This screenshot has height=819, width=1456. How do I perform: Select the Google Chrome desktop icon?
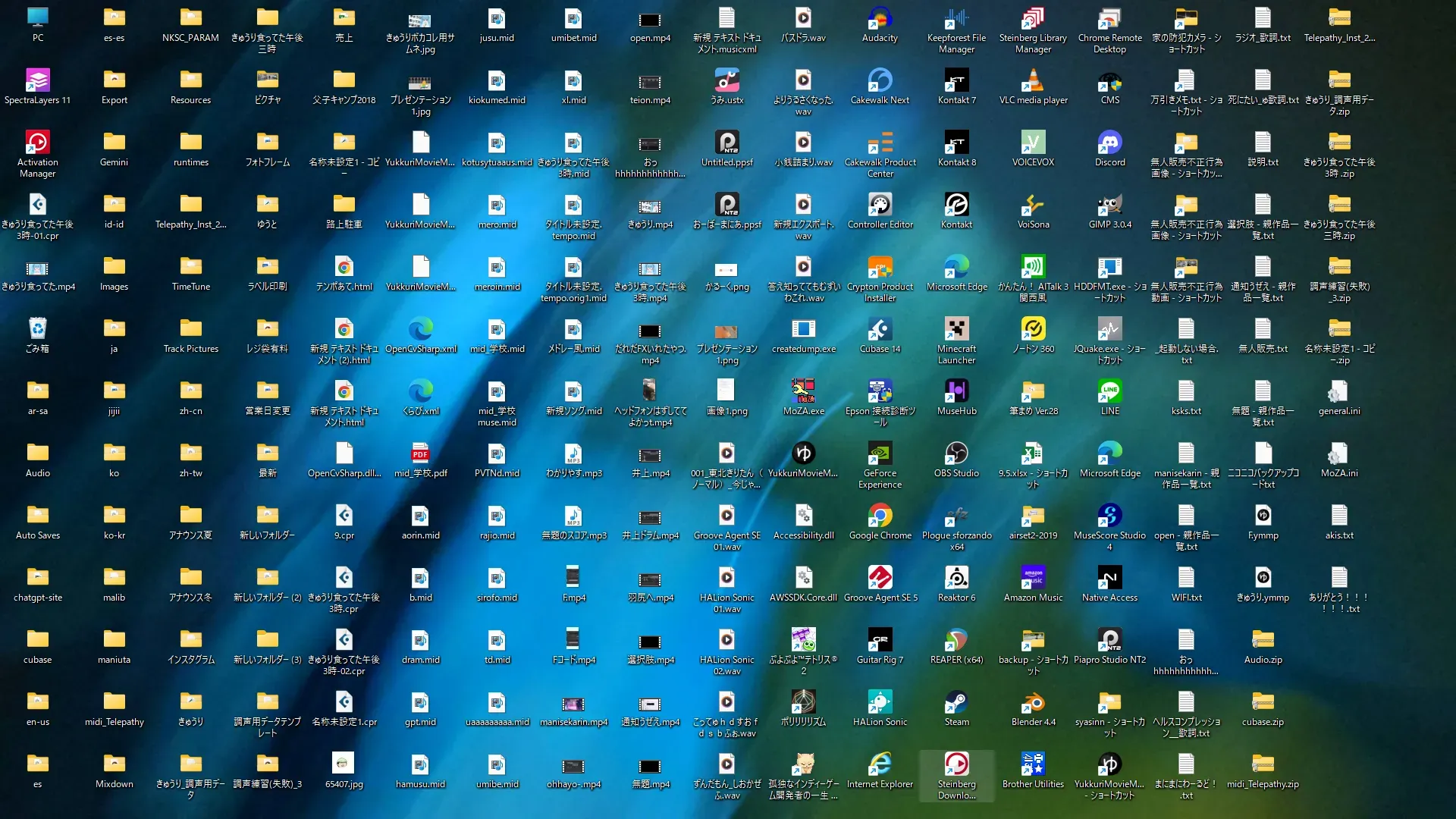tap(880, 516)
